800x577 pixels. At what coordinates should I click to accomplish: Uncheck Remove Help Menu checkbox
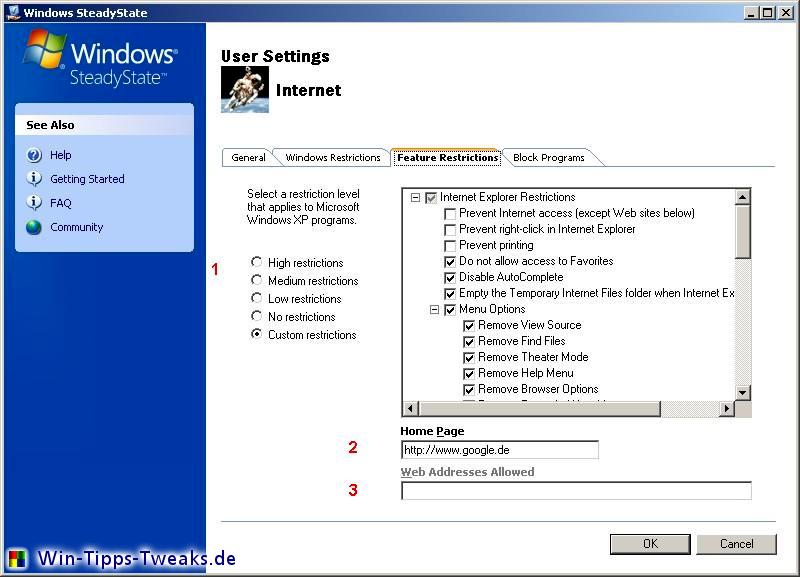point(469,374)
